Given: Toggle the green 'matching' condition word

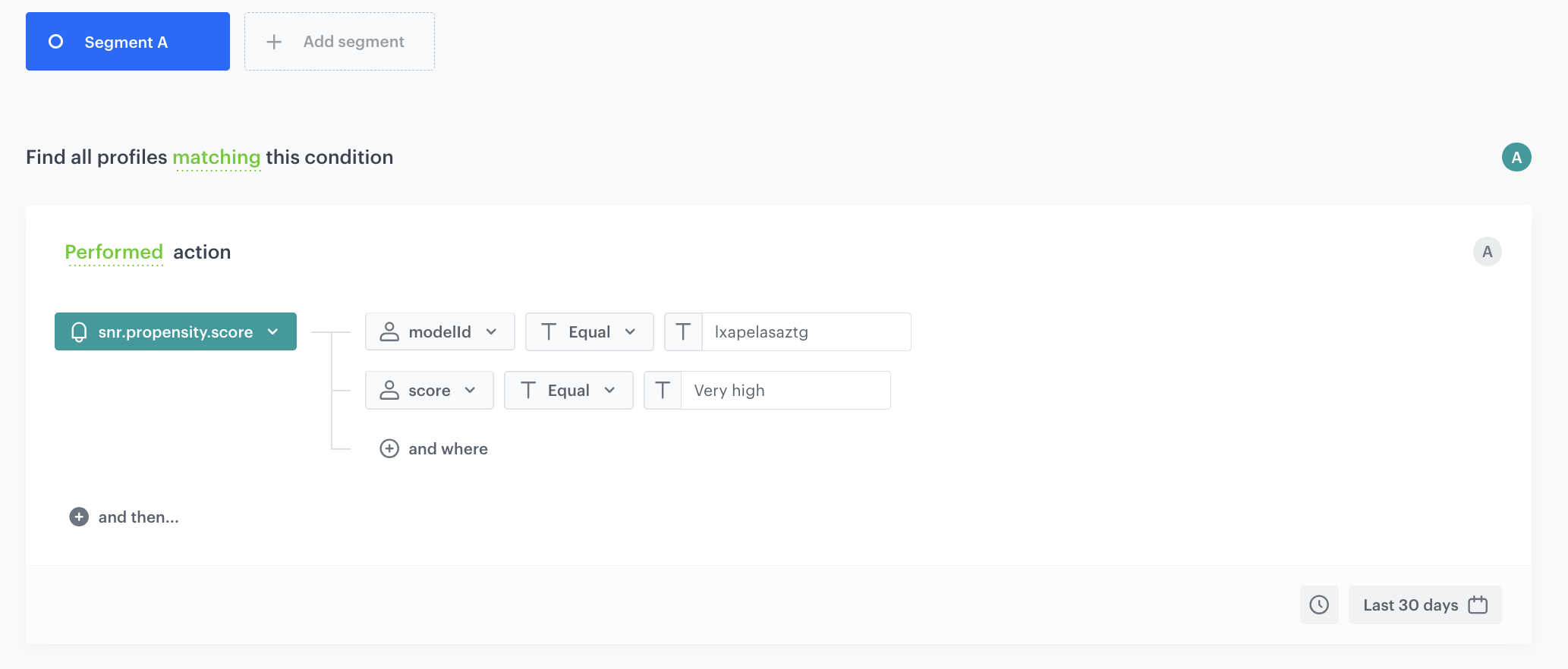Looking at the screenshot, I should 216,157.
